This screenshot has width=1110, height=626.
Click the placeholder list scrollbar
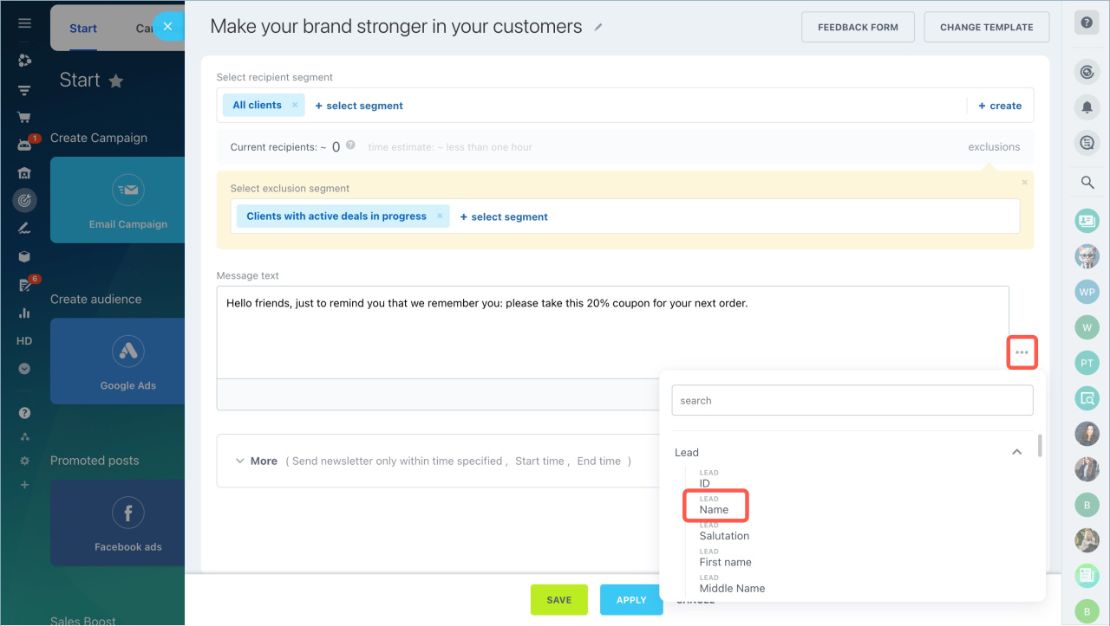coord(1039,446)
